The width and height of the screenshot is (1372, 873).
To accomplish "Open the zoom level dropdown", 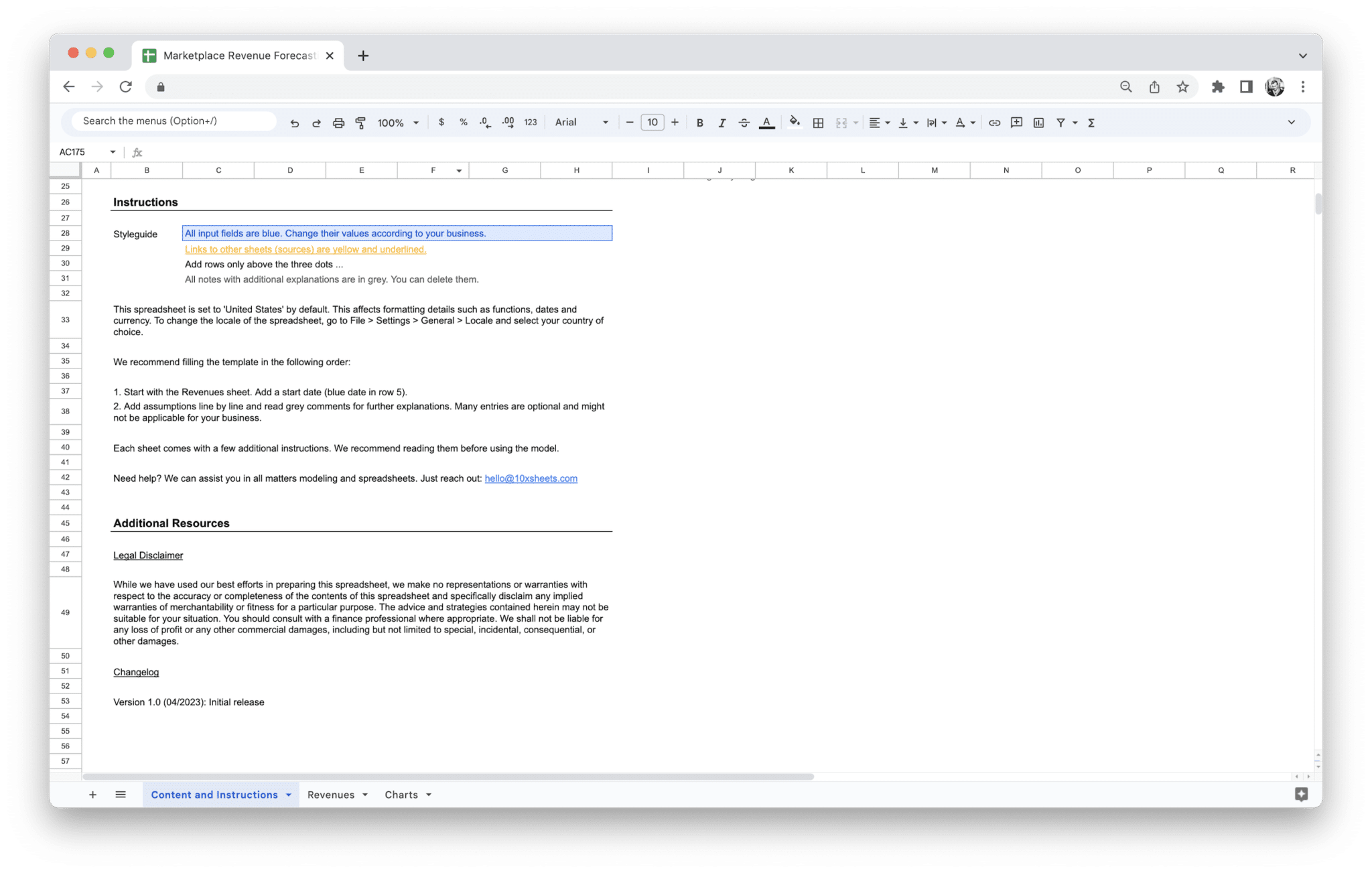I will (397, 122).
